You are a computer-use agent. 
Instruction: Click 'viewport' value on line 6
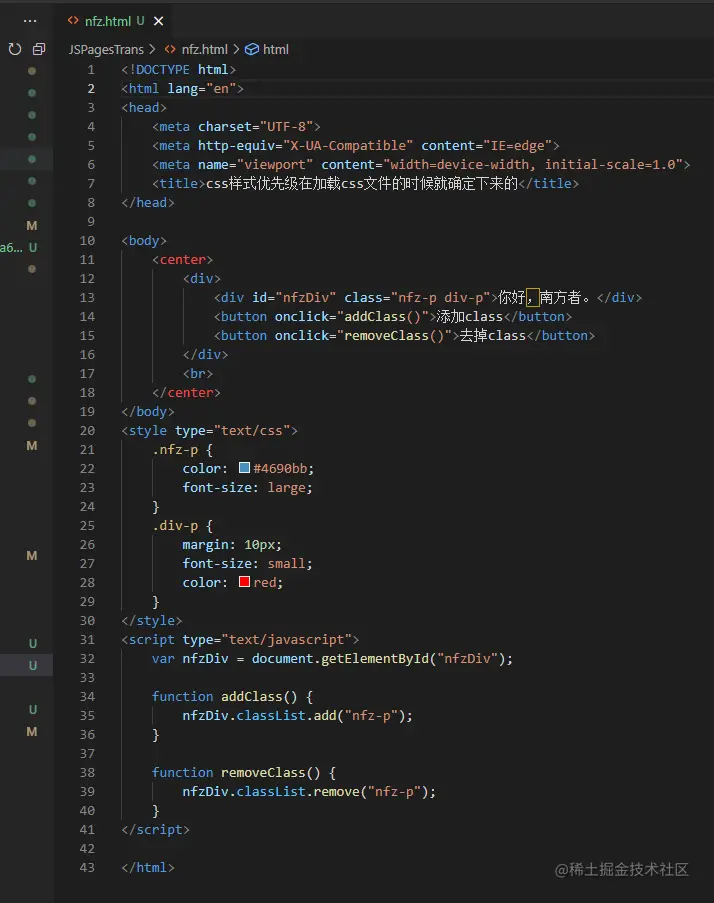(275, 165)
